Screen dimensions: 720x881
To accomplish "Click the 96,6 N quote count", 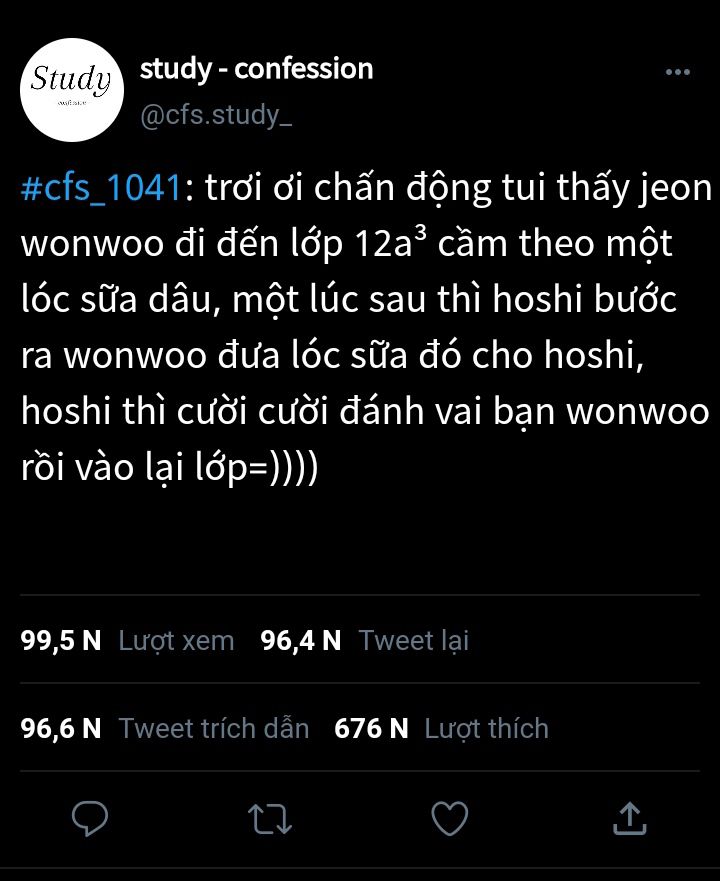I will pos(61,728).
